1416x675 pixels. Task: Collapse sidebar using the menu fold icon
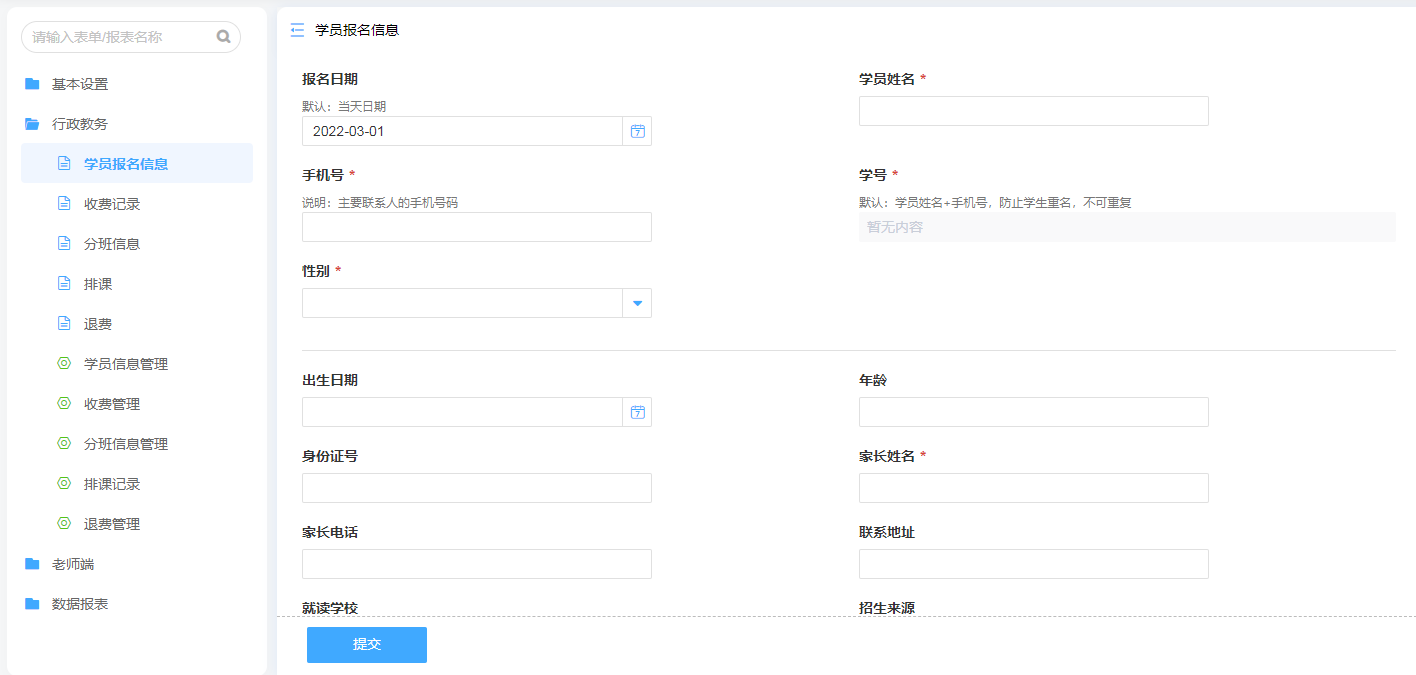[297, 30]
